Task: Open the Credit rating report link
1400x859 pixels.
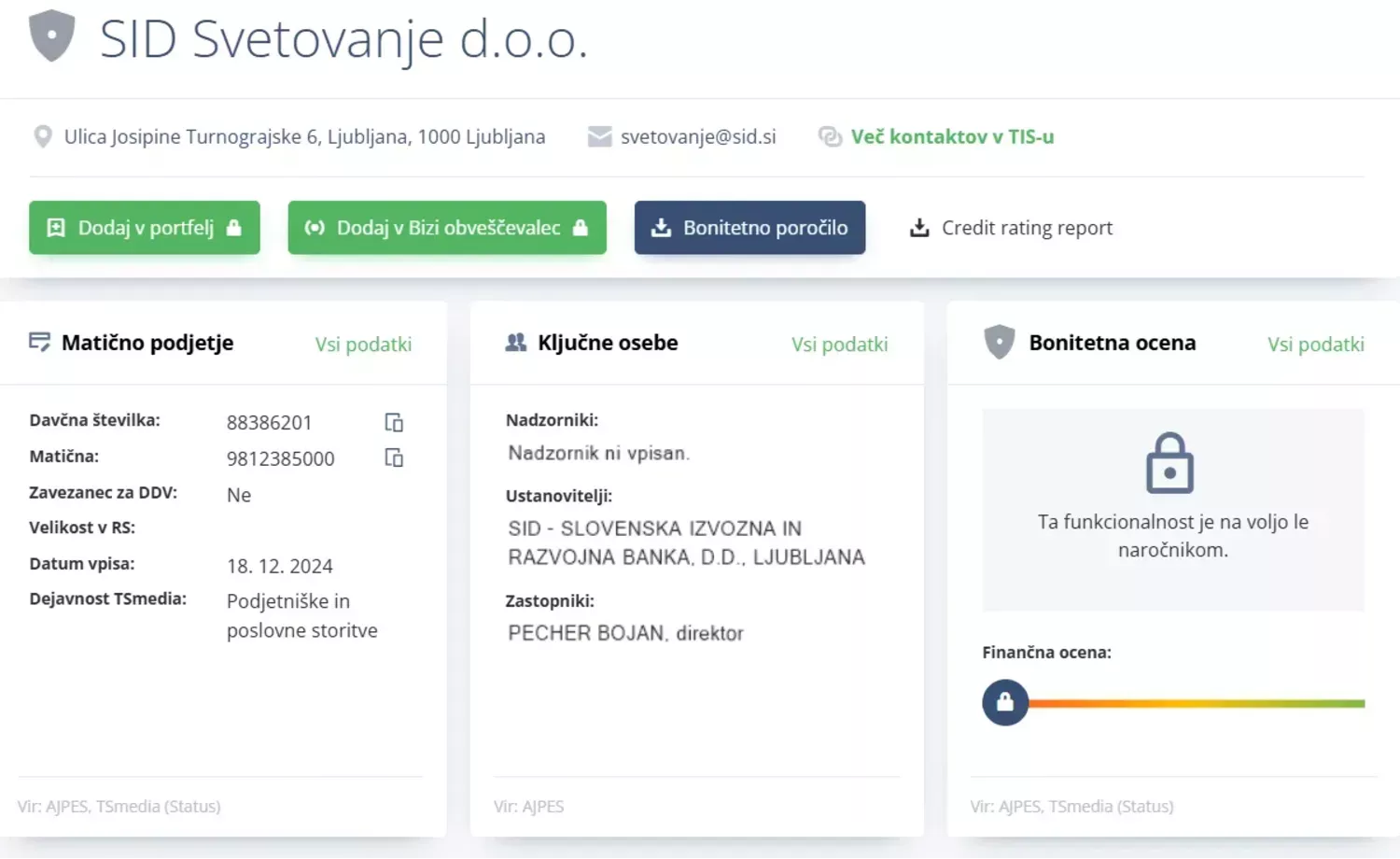Action: click(1027, 228)
